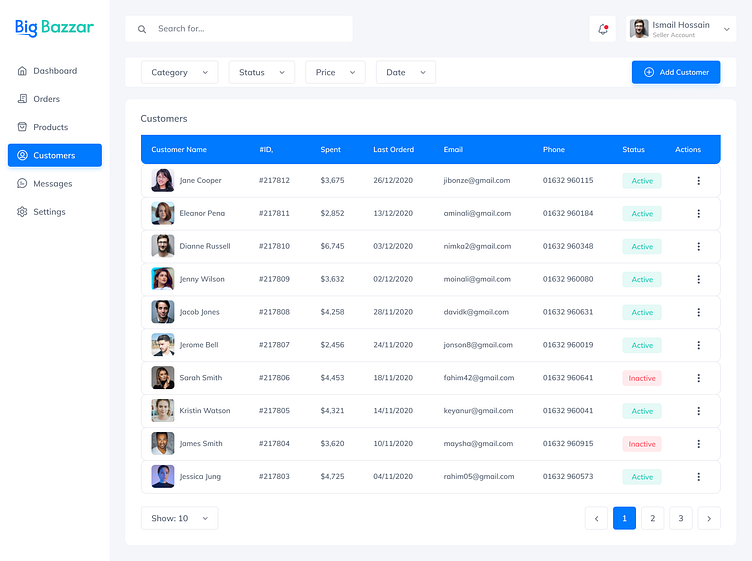This screenshot has width=752, height=561.
Task: Click the Customer Name column header
Action: tap(179, 150)
